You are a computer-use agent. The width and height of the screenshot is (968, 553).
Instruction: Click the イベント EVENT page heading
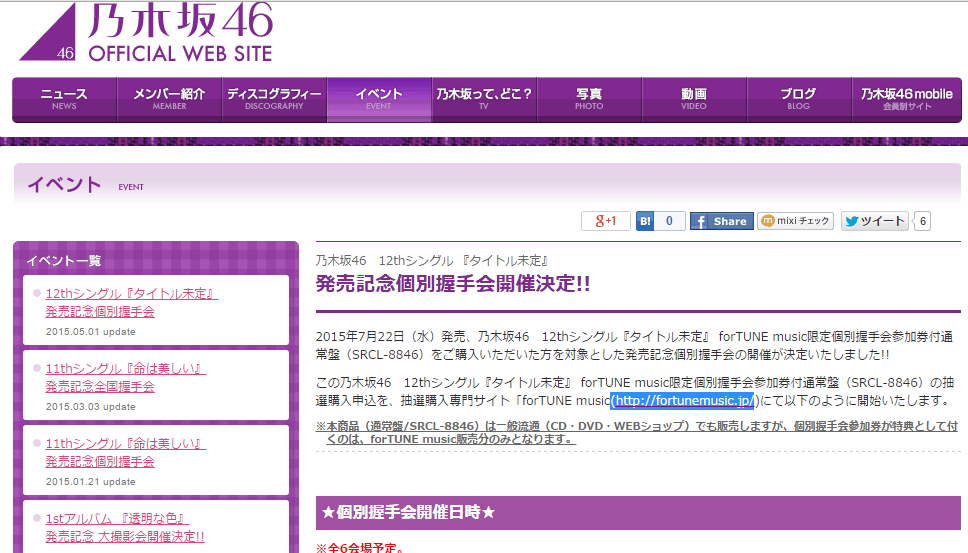point(85,185)
